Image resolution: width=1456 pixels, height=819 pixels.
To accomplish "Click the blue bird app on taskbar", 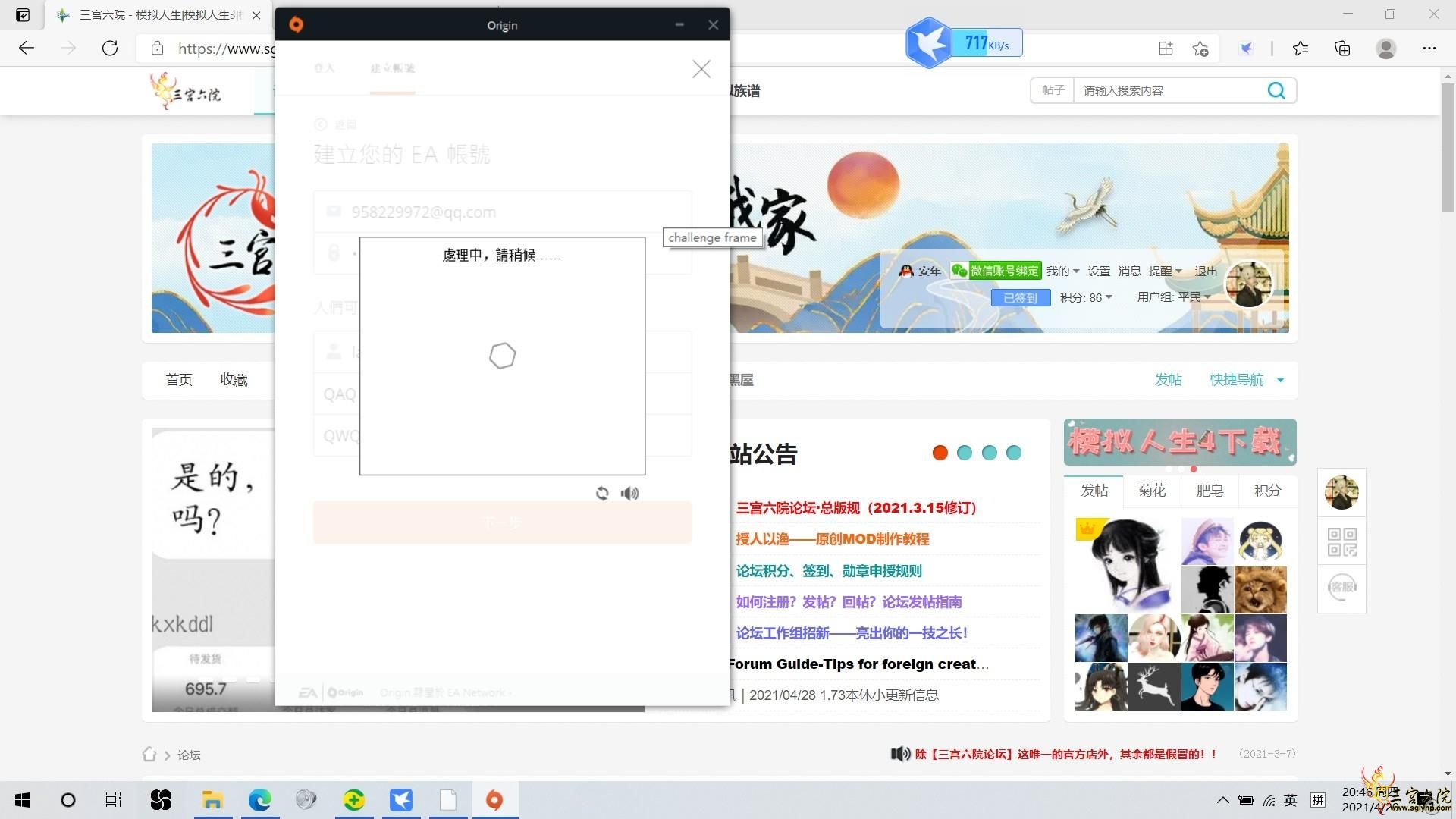I will pos(401,800).
